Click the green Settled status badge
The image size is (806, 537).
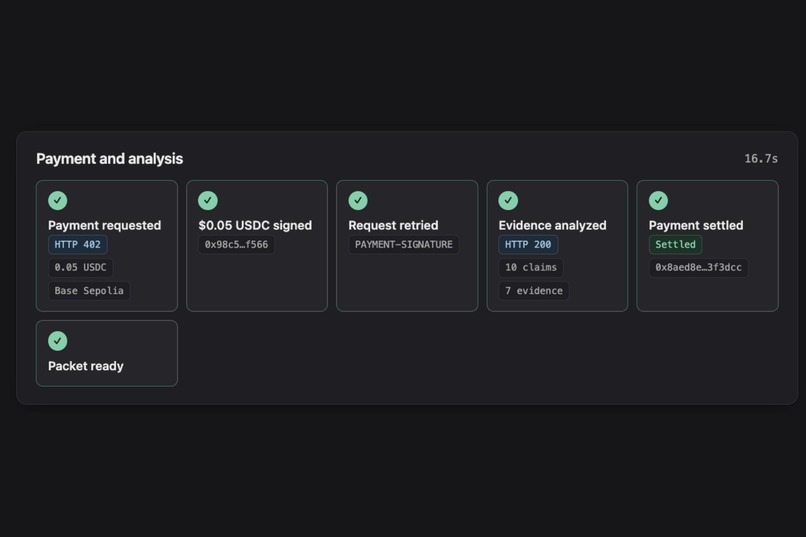click(x=675, y=245)
